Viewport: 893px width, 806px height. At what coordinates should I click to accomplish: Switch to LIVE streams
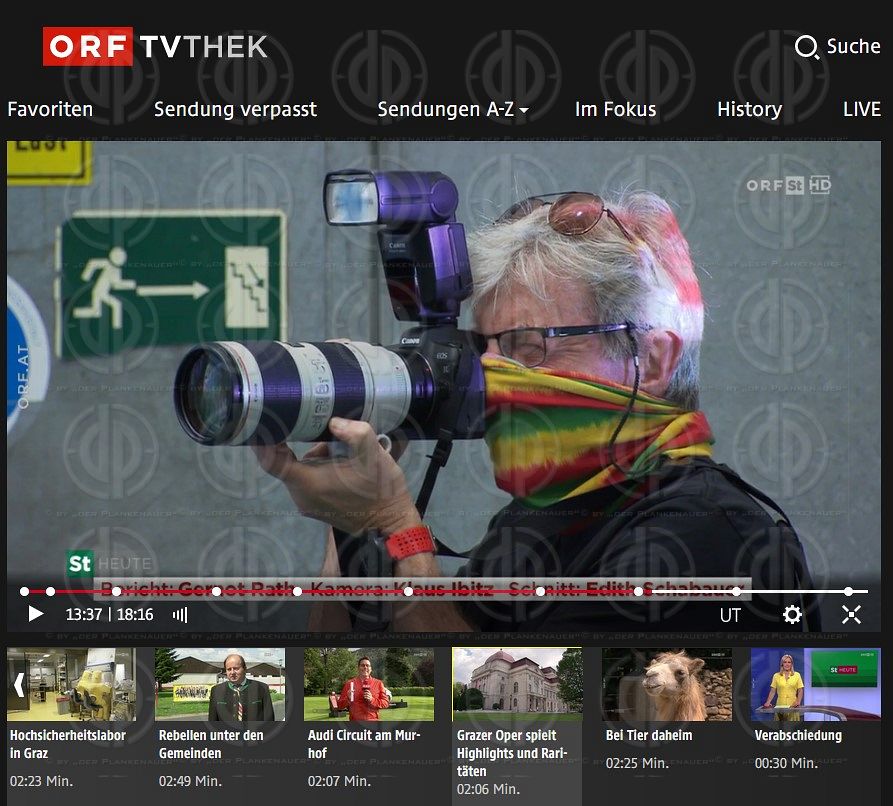pos(861,109)
